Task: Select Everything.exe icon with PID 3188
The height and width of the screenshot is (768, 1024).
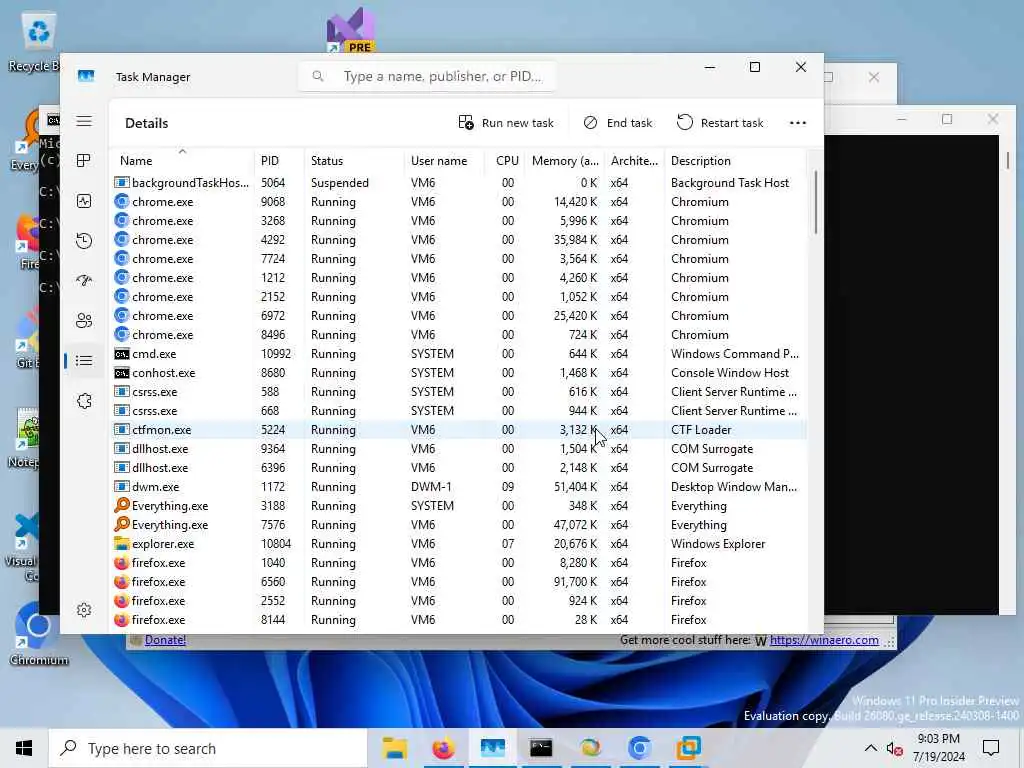Action: point(121,505)
